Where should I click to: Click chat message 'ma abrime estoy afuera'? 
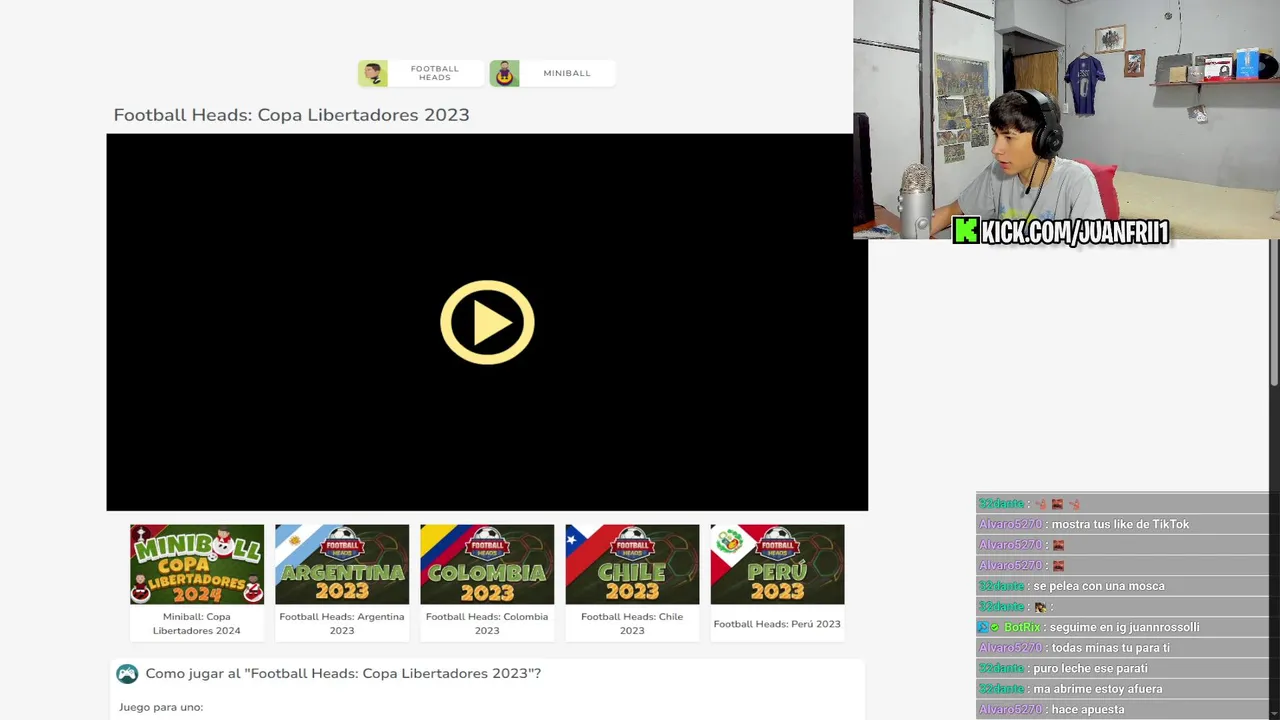tap(1097, 689)
